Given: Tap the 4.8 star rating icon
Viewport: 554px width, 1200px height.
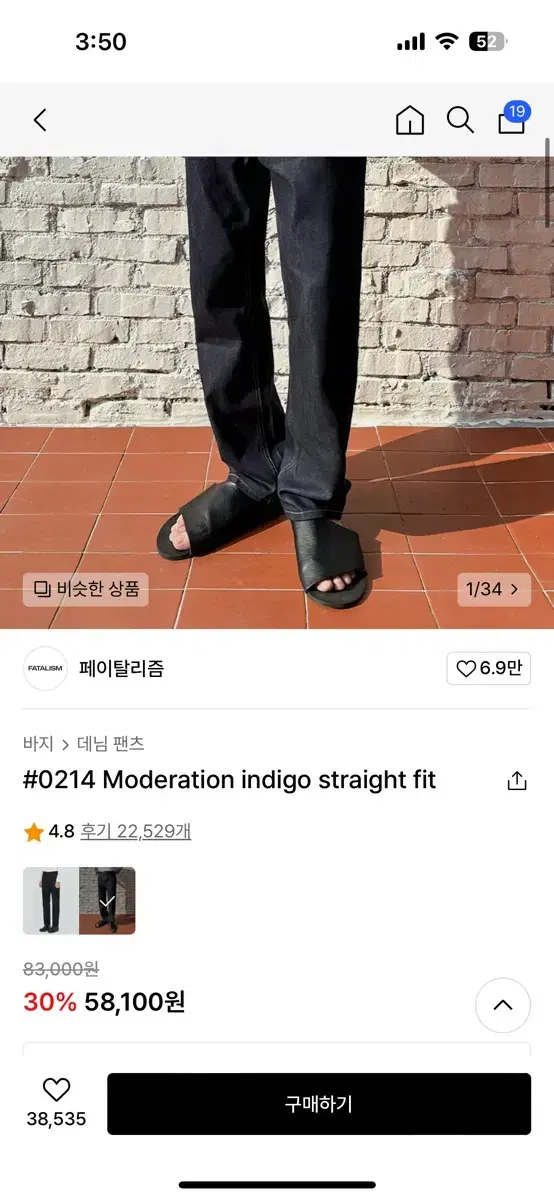Looking at the screenshot, I should tap(34, 832).
